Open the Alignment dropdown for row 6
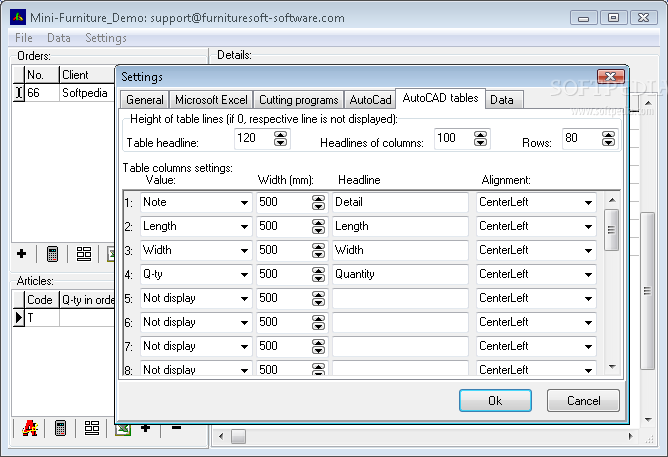Viewport: 668px width, 457px height. [588, 322]
